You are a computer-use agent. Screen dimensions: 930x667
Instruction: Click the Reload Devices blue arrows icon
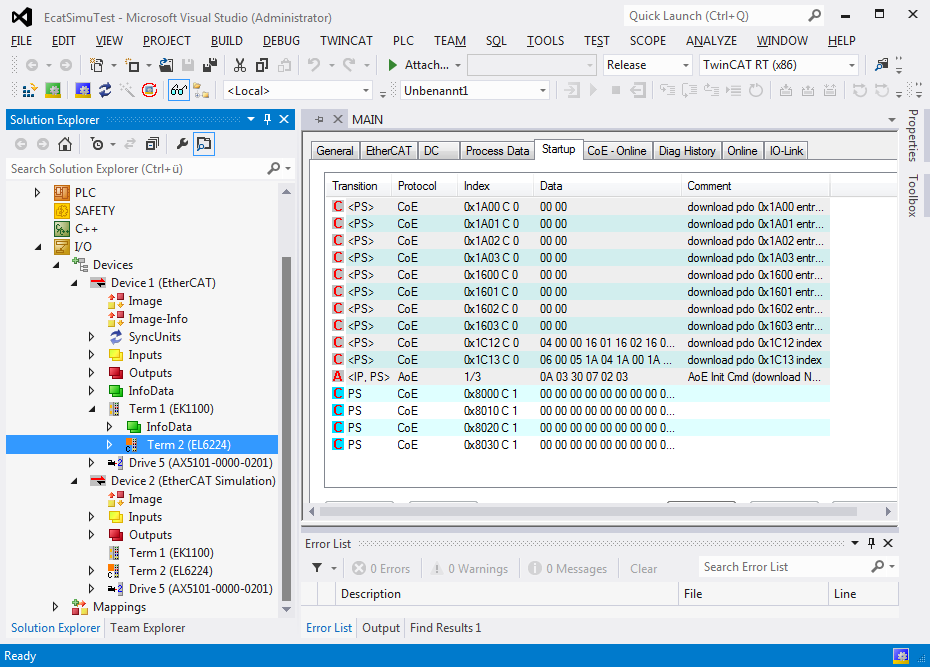click(x=105, y=91)
